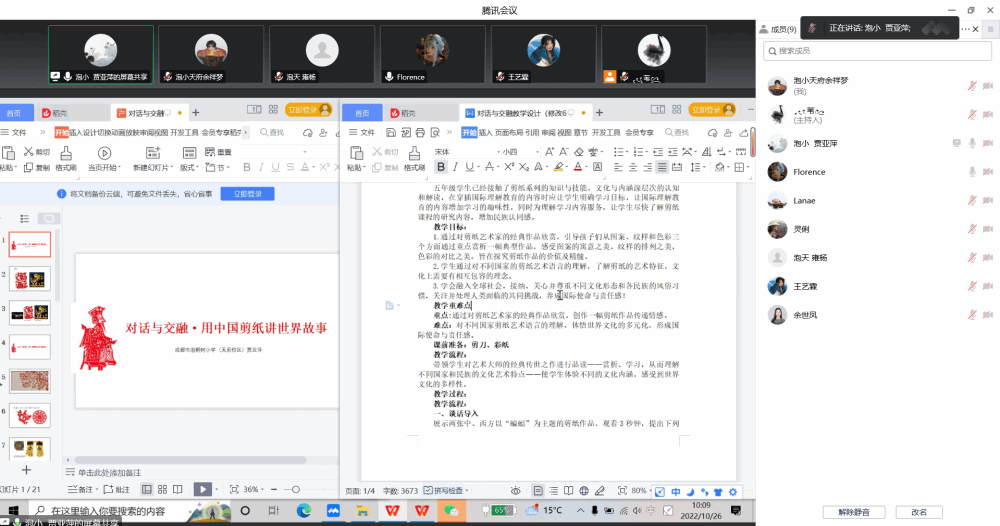This screenshot has width=1000, height=526.
Task: Open WeChat from the taskbar
Action: point(452,511)
